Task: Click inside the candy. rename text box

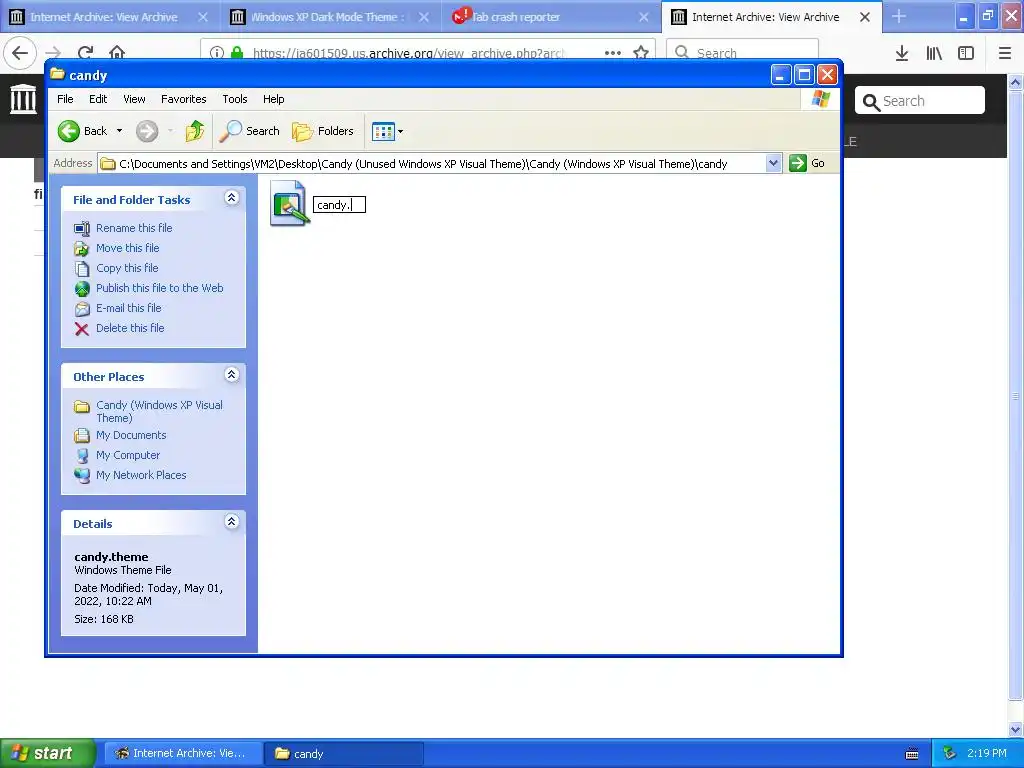Action: click(339, 205)
